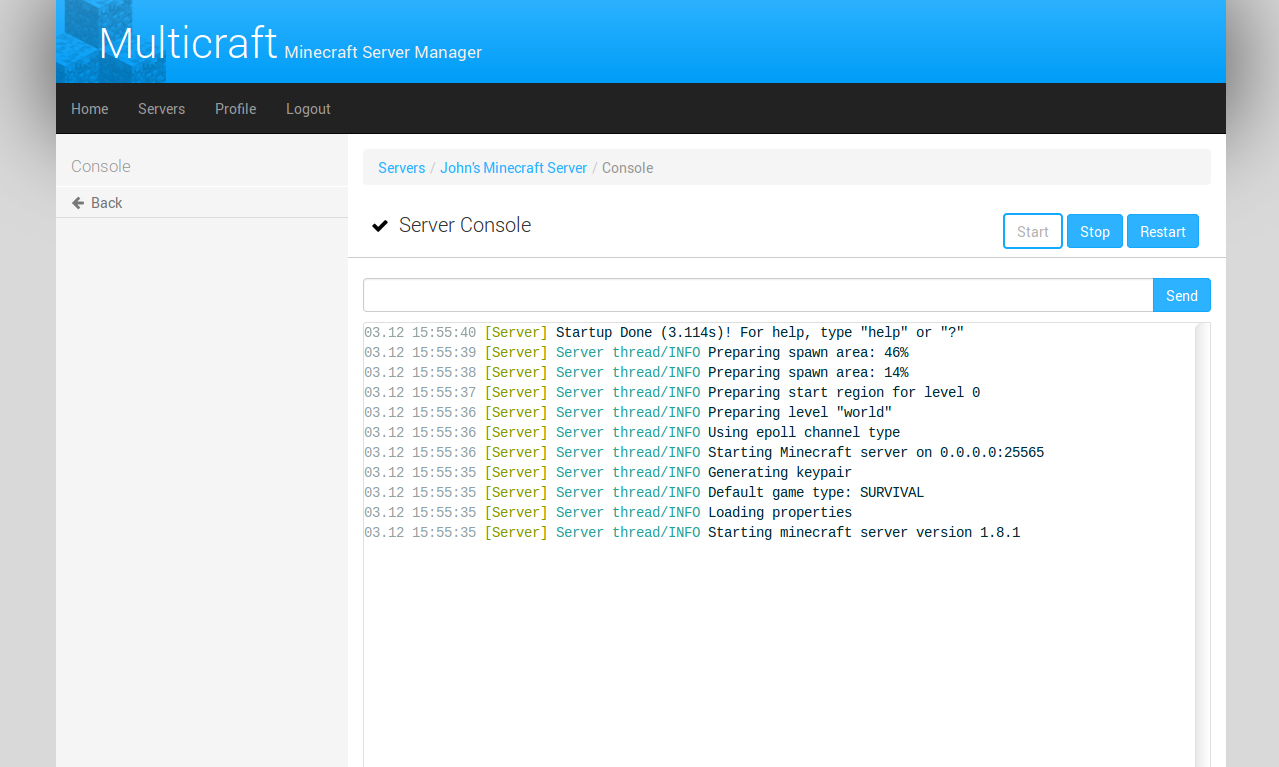Open John's Minecraft Server breadcrumb link

tap(513, 168)
